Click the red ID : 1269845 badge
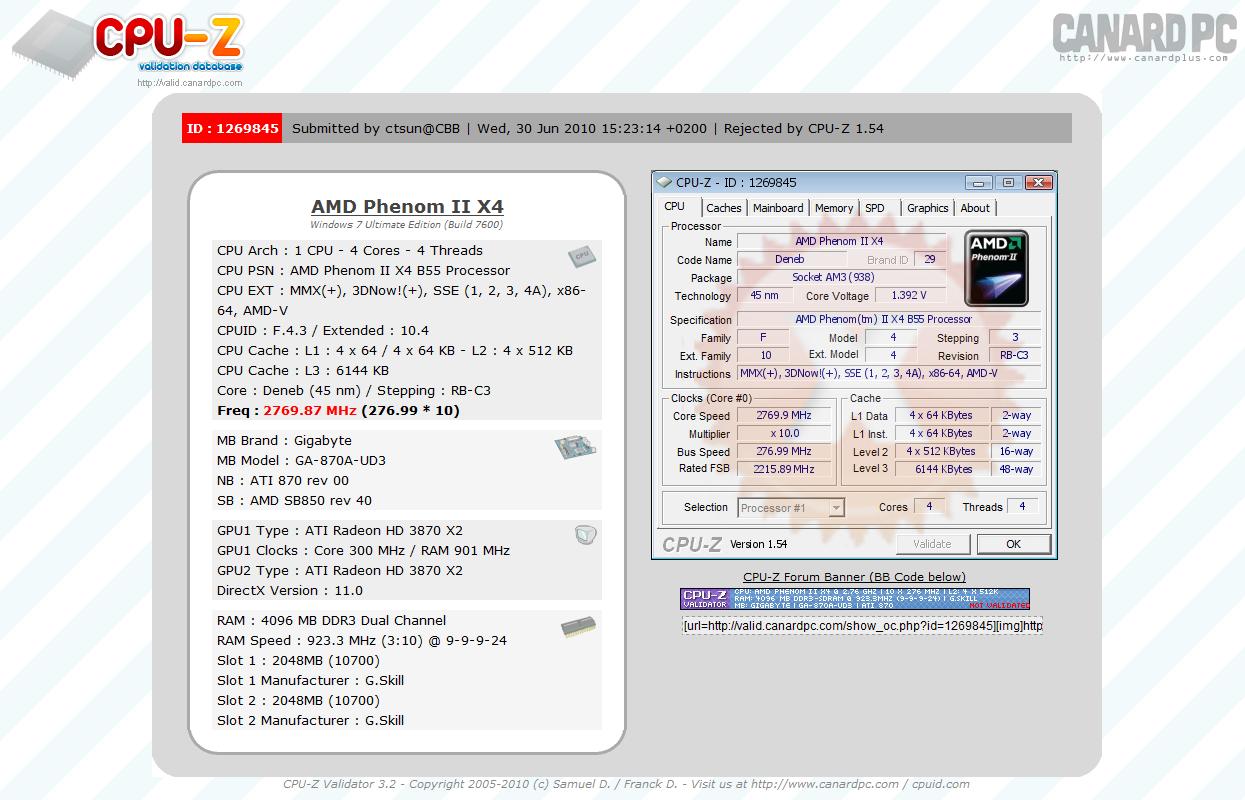Screen dimensions: 1245x800 click(232, 128)
